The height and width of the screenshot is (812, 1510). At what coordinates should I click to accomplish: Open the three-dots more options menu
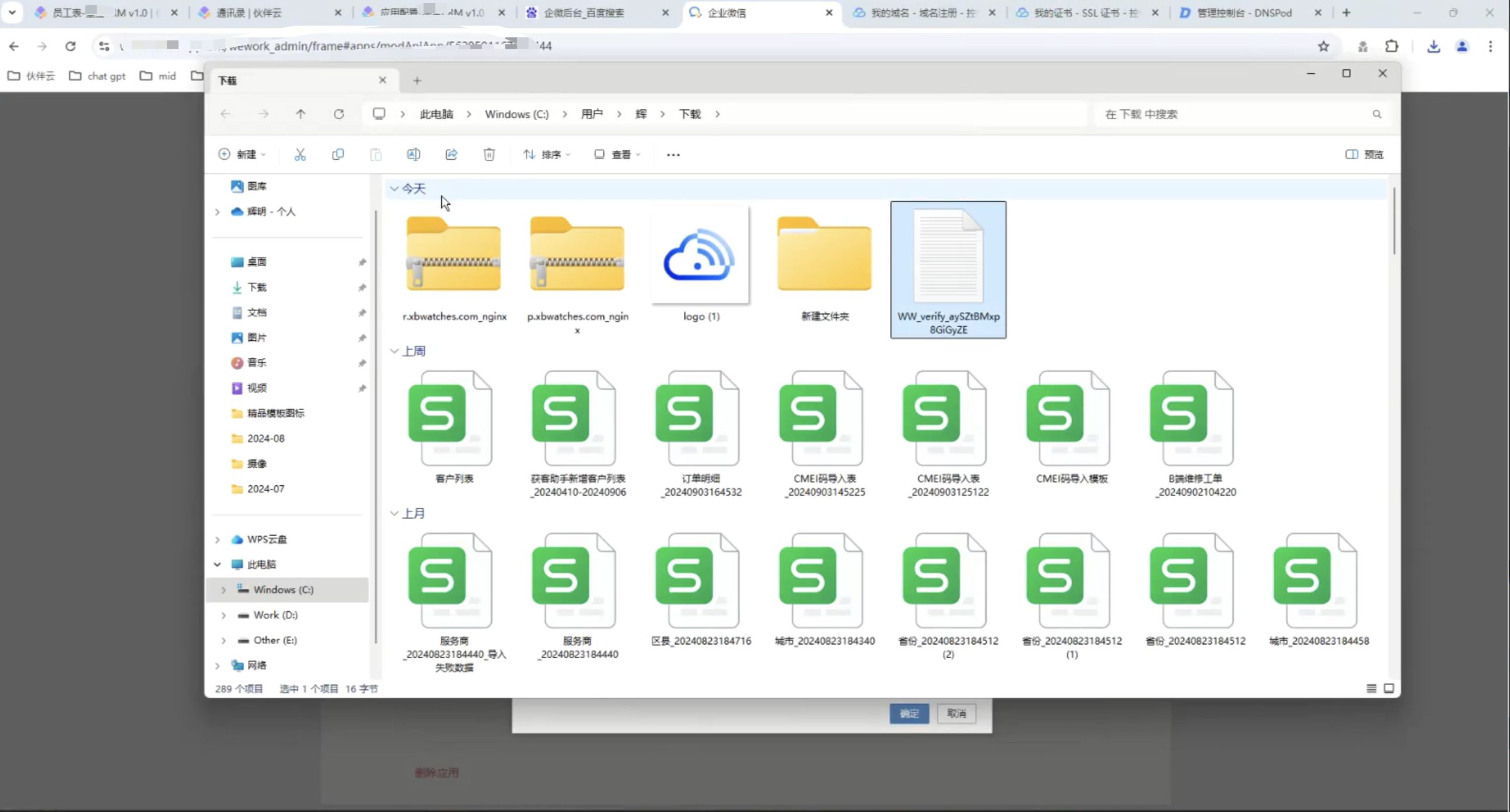click(x=673, y=155)
